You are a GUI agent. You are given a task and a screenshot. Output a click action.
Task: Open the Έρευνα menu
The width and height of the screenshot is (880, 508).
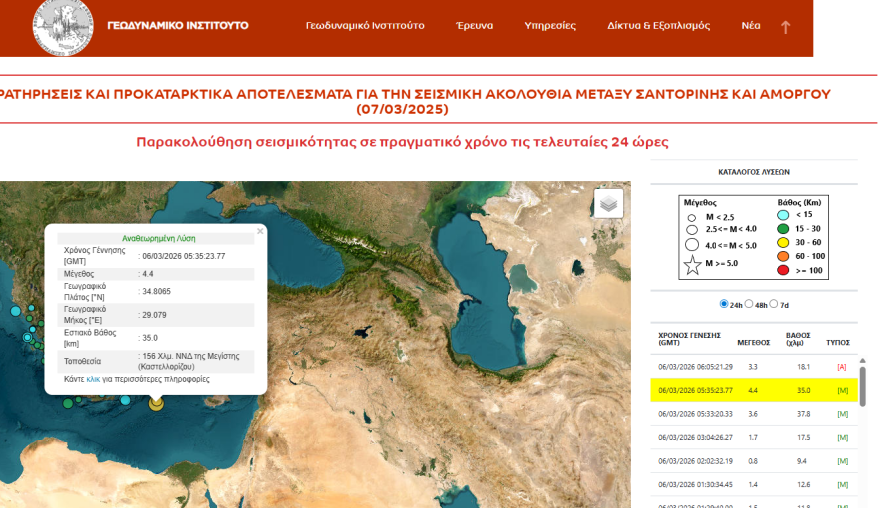474,25
